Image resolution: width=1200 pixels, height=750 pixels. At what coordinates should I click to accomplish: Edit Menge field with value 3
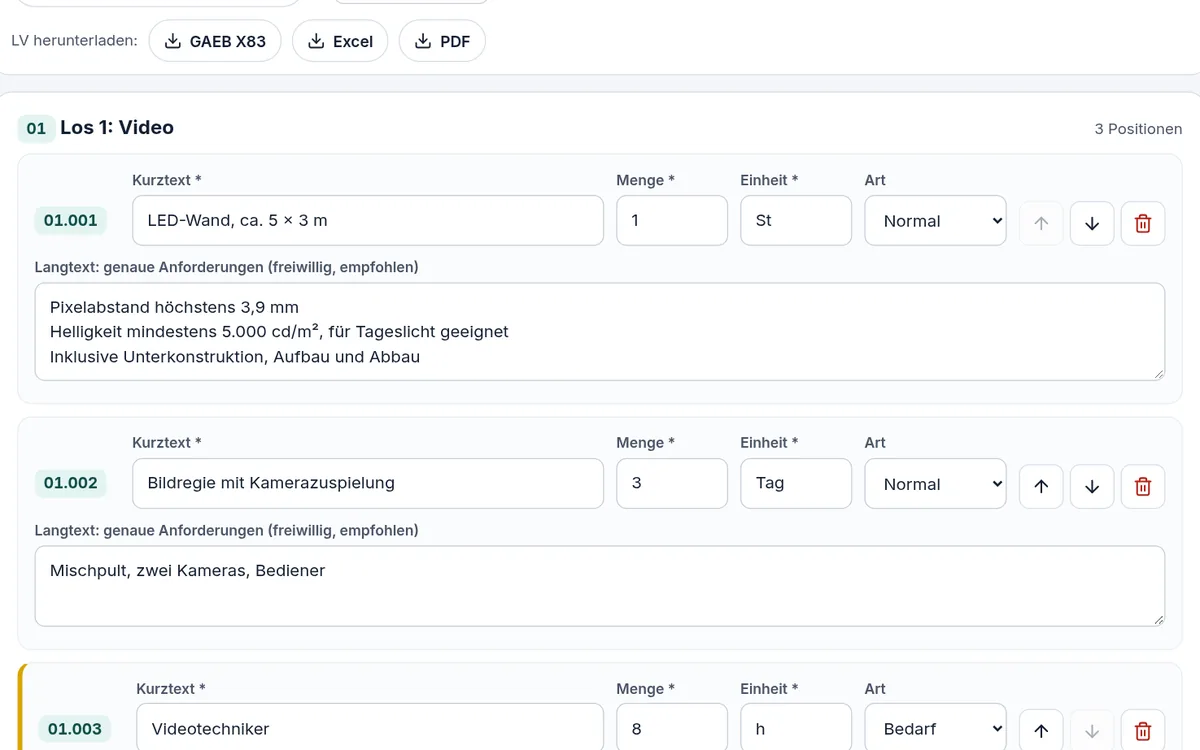click(x=672, y=483)
